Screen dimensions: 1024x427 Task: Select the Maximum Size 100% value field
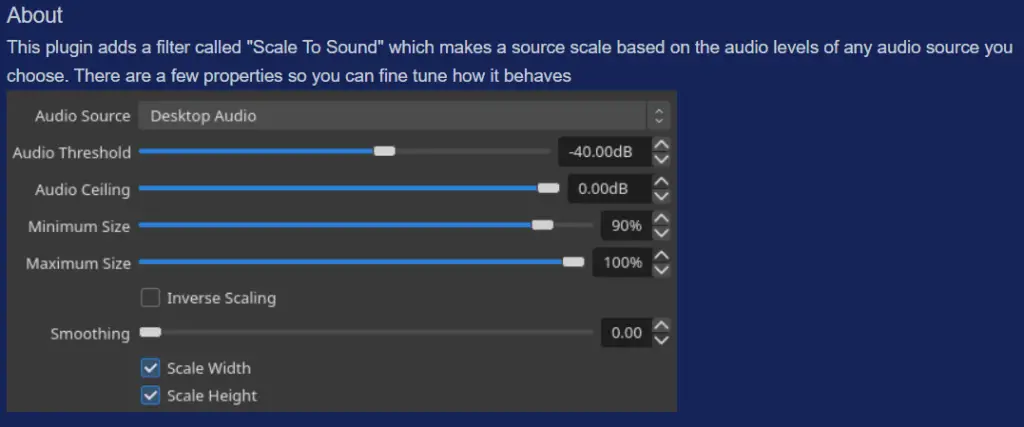[x=622, y=262]
